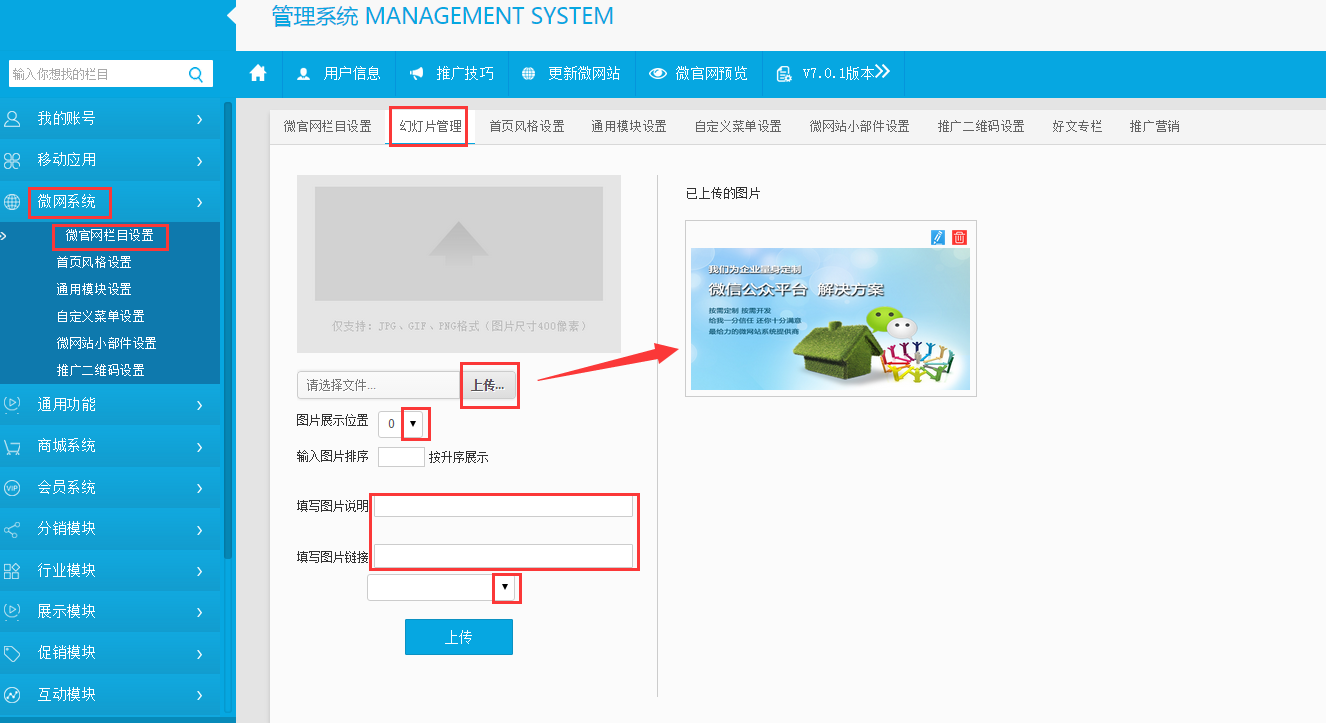The width and height of the screenshot is (1326, 723).
Task: Expand 商城系统 sidebar section
Action: [110, 446]
